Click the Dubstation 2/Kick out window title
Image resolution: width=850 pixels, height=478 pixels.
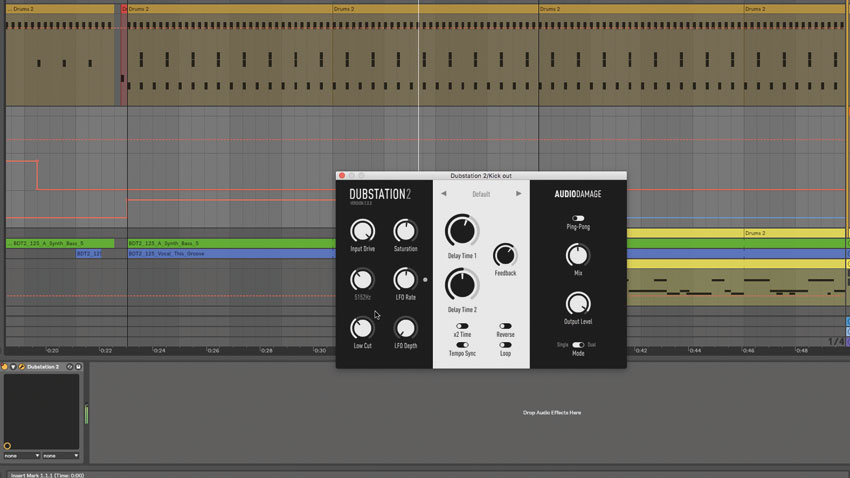(481, 176)
